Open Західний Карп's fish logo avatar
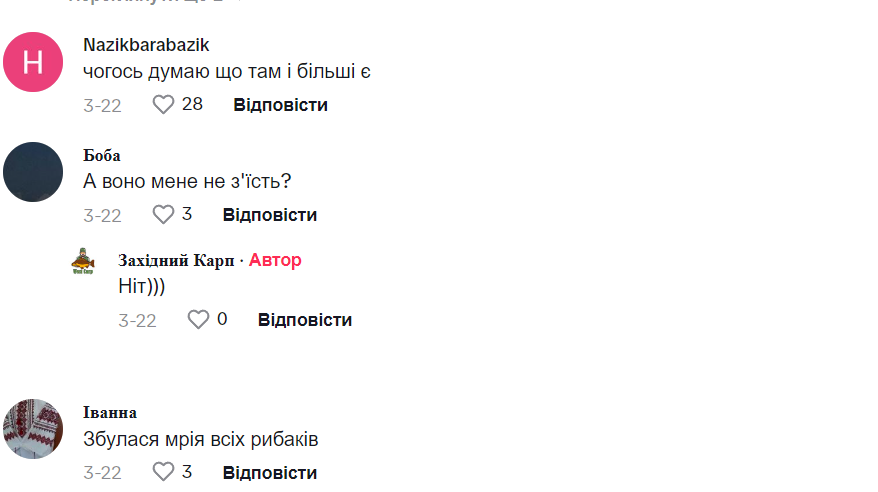878x492 pixels. click(83, 261)
